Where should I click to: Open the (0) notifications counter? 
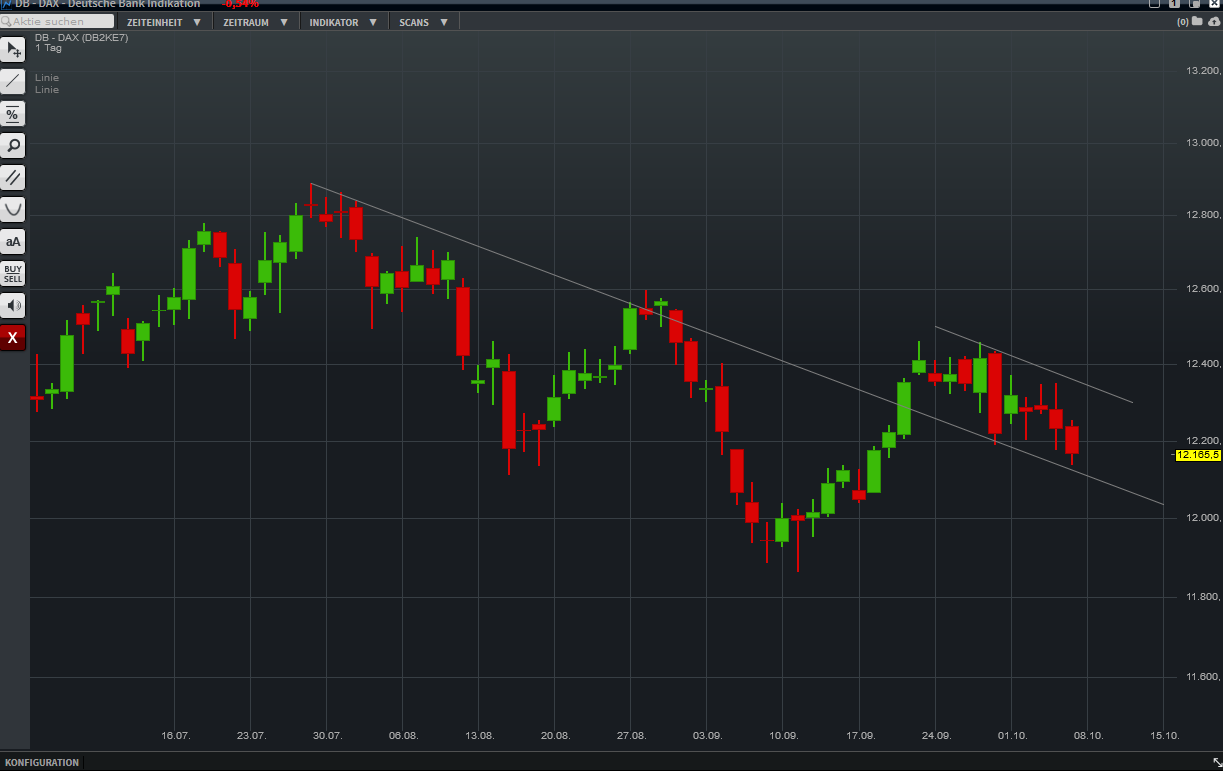[1183, 21]
